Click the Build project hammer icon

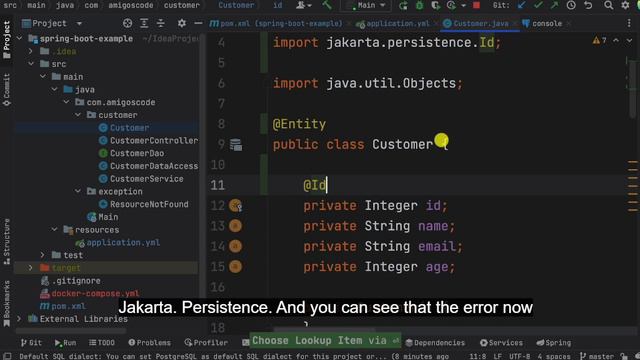tap(327, 5)
